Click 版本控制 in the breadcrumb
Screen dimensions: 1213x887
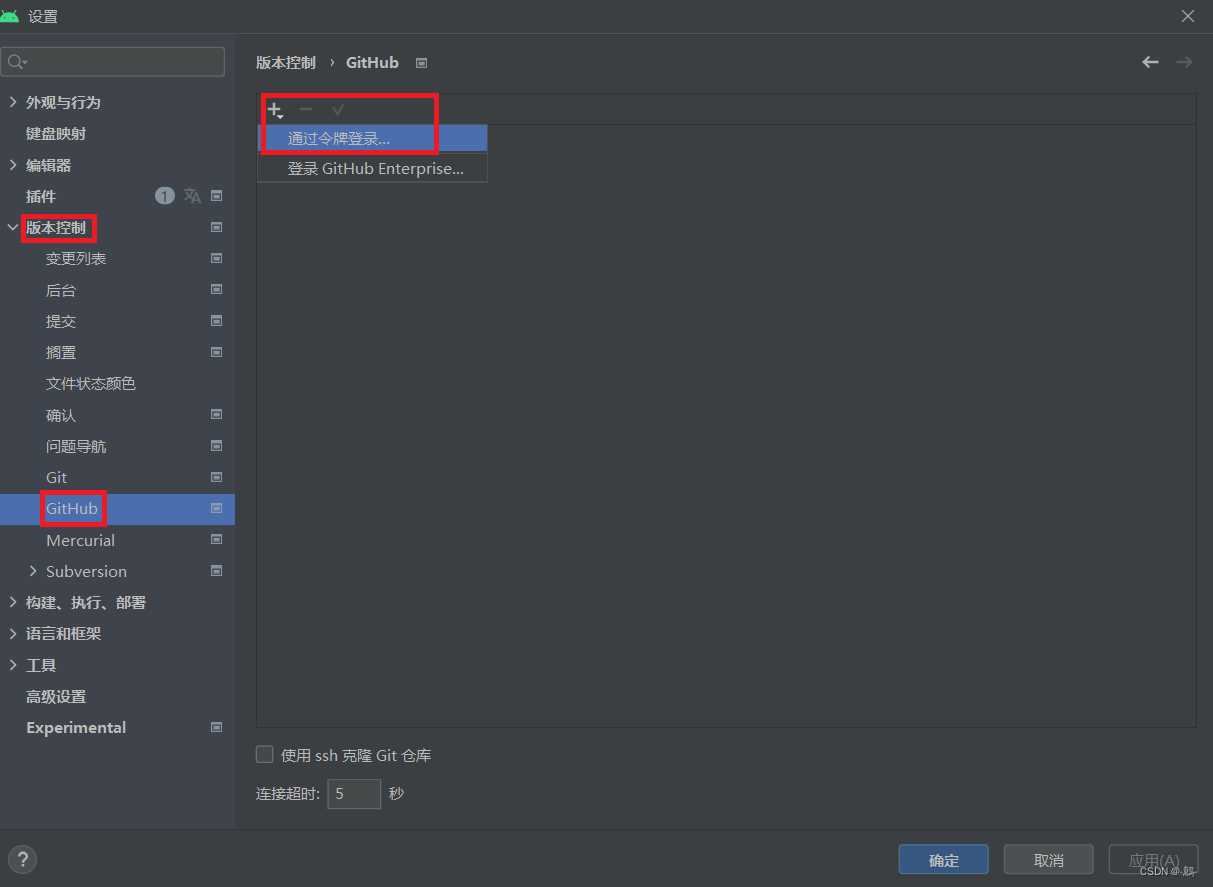pyautogui.click(x=286, y=62)
